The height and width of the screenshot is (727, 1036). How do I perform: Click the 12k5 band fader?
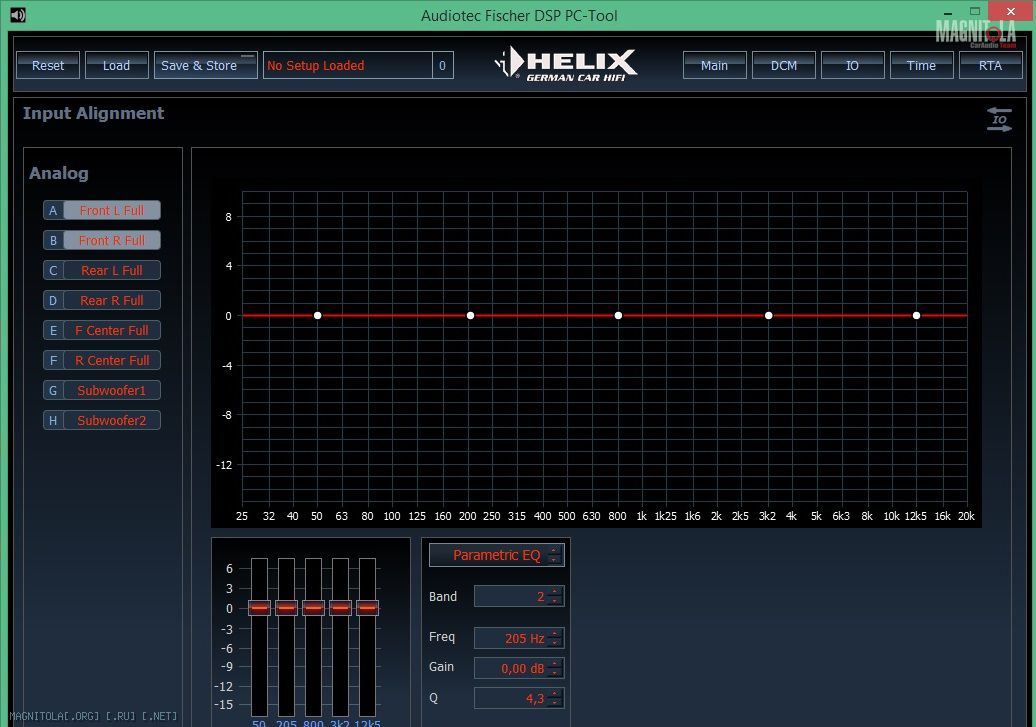pyautogui.click(x=367, y=607)
